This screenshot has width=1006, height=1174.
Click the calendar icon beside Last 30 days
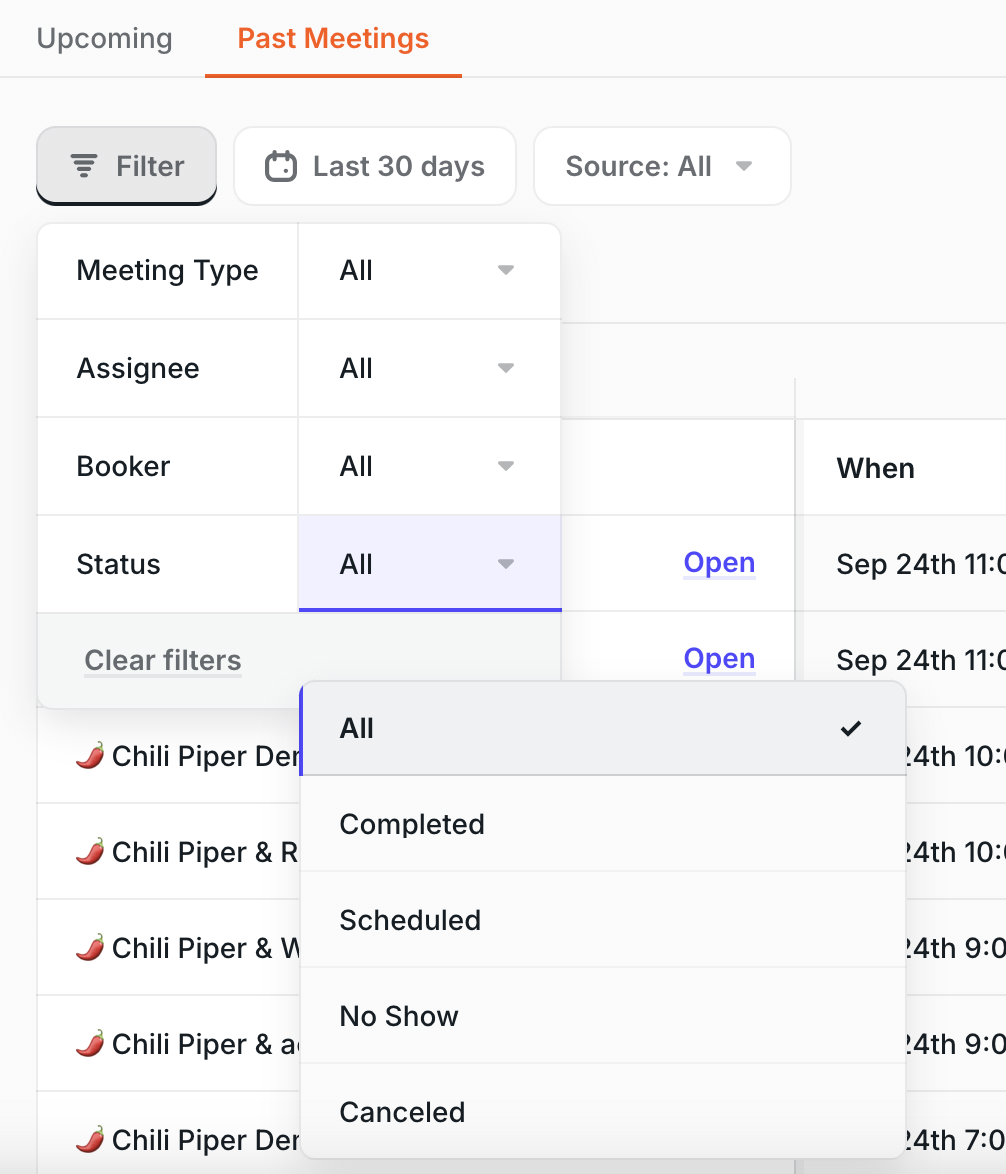(281, 165)
